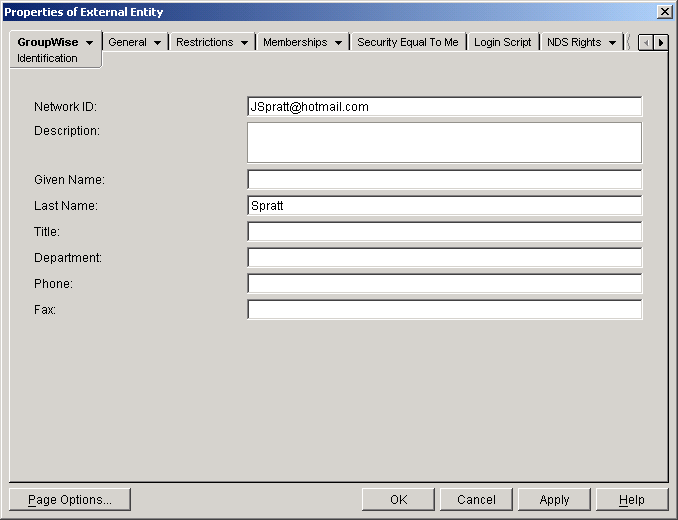Click the Title input field
678x520 pixels.
coord(445,232)
